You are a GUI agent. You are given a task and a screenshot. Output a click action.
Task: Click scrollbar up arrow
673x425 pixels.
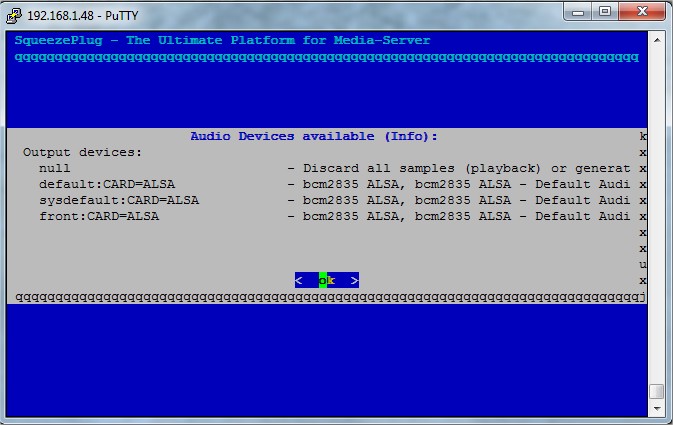tap(657, 40)
